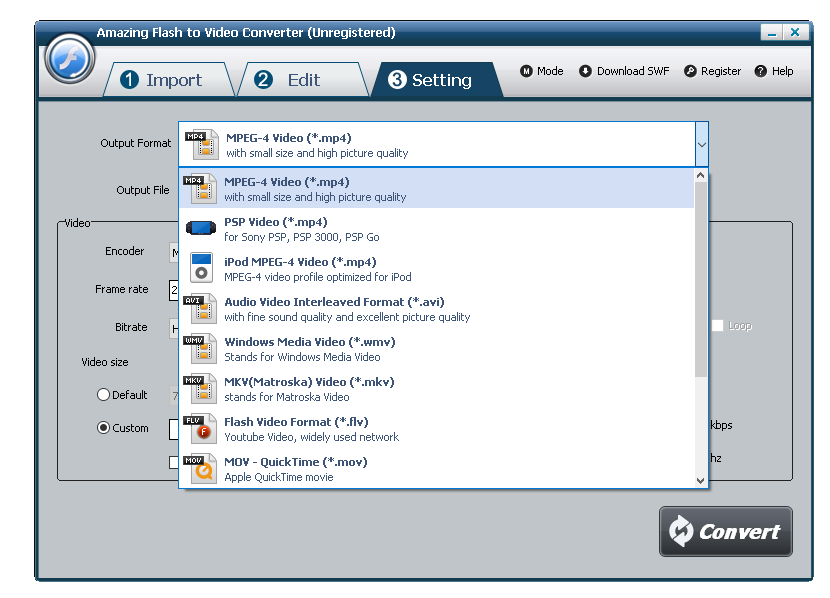
Task: Choose MKV(Matroska) Video (*.mkv)
Action: coord(437,389)
